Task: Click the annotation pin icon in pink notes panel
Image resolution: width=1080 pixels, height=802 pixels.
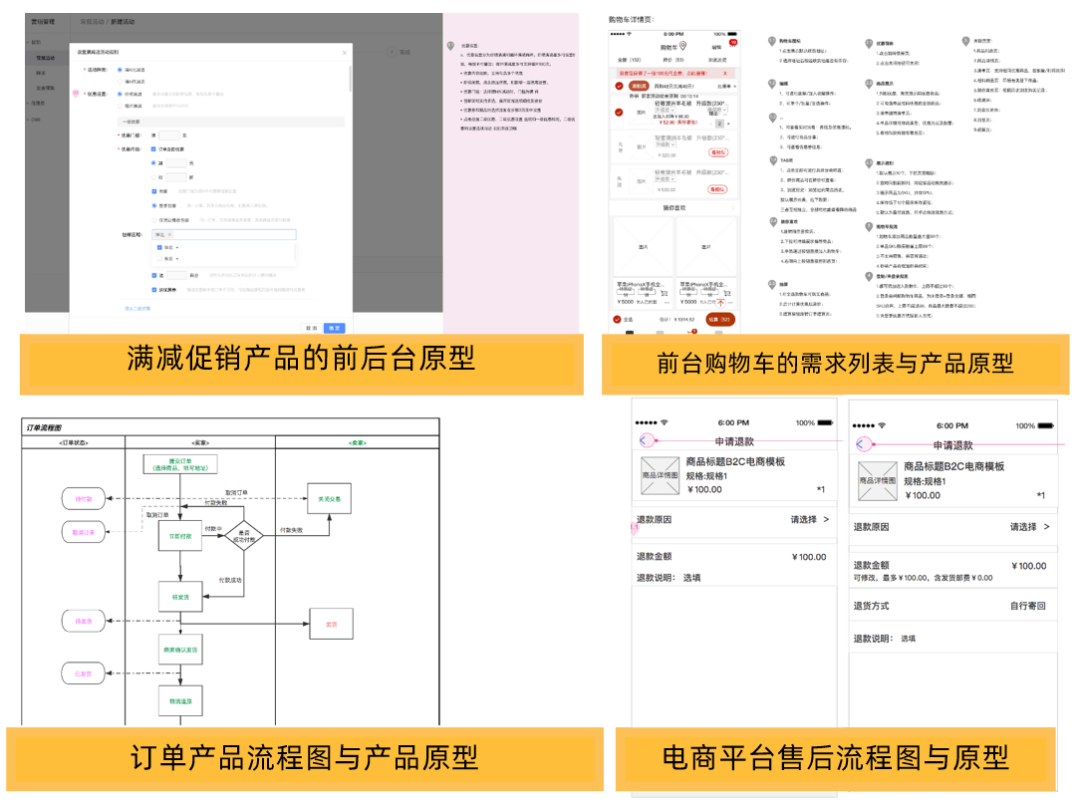Action: 450,45
